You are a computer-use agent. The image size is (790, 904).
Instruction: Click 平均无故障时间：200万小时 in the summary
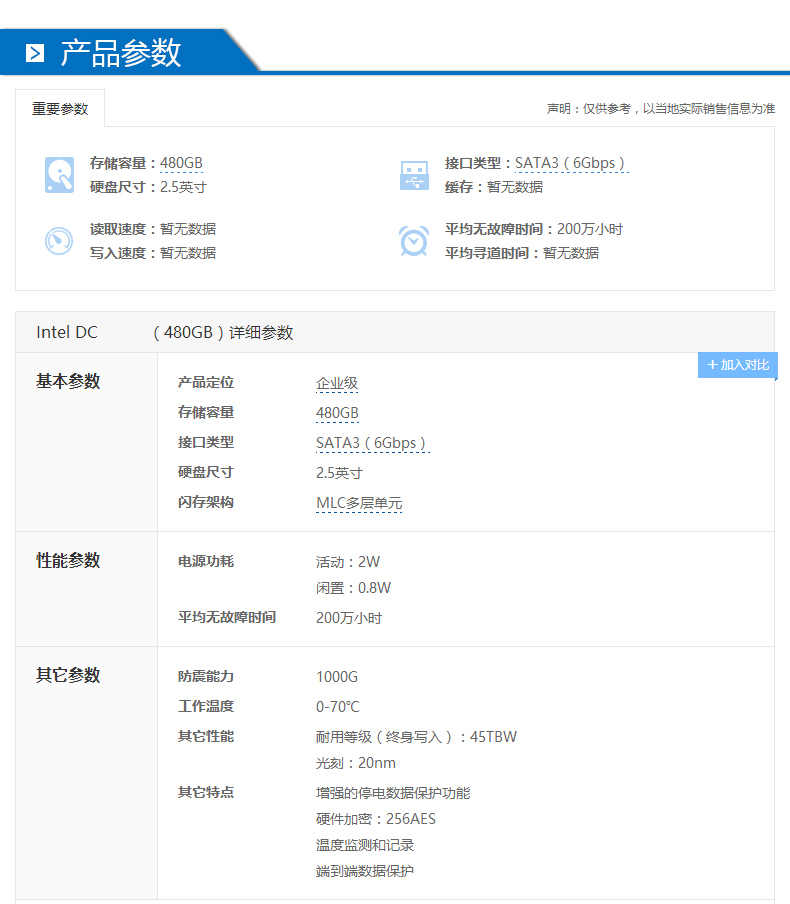tap(534, 229)
